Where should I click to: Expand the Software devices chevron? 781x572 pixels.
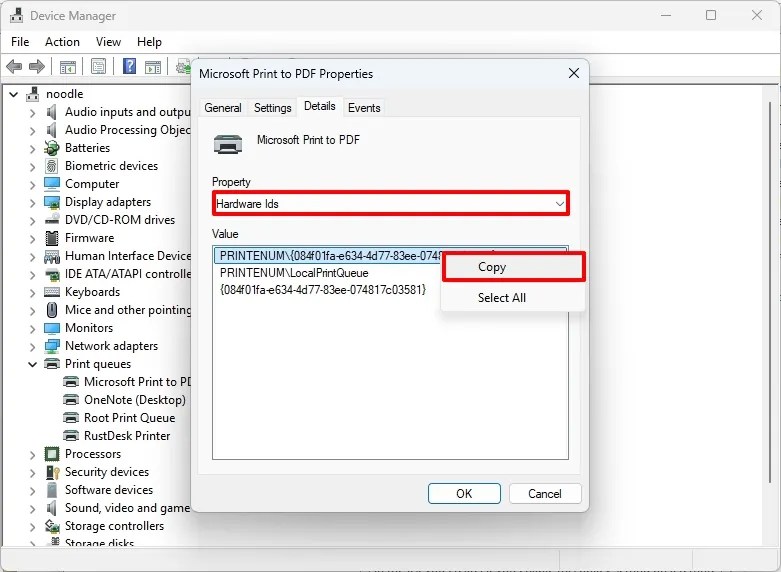click(32, 490)
